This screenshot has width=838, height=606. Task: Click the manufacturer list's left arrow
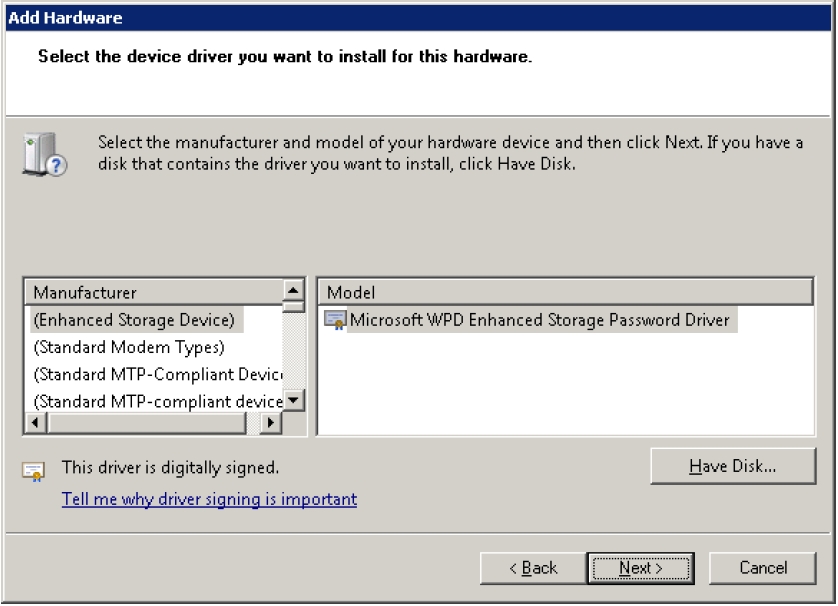36,423
